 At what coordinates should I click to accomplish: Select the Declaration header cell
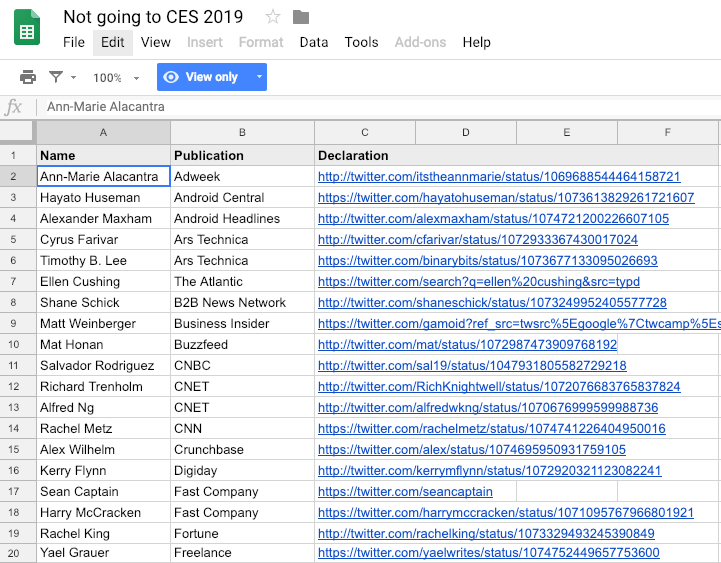click(x=516, y=155)
